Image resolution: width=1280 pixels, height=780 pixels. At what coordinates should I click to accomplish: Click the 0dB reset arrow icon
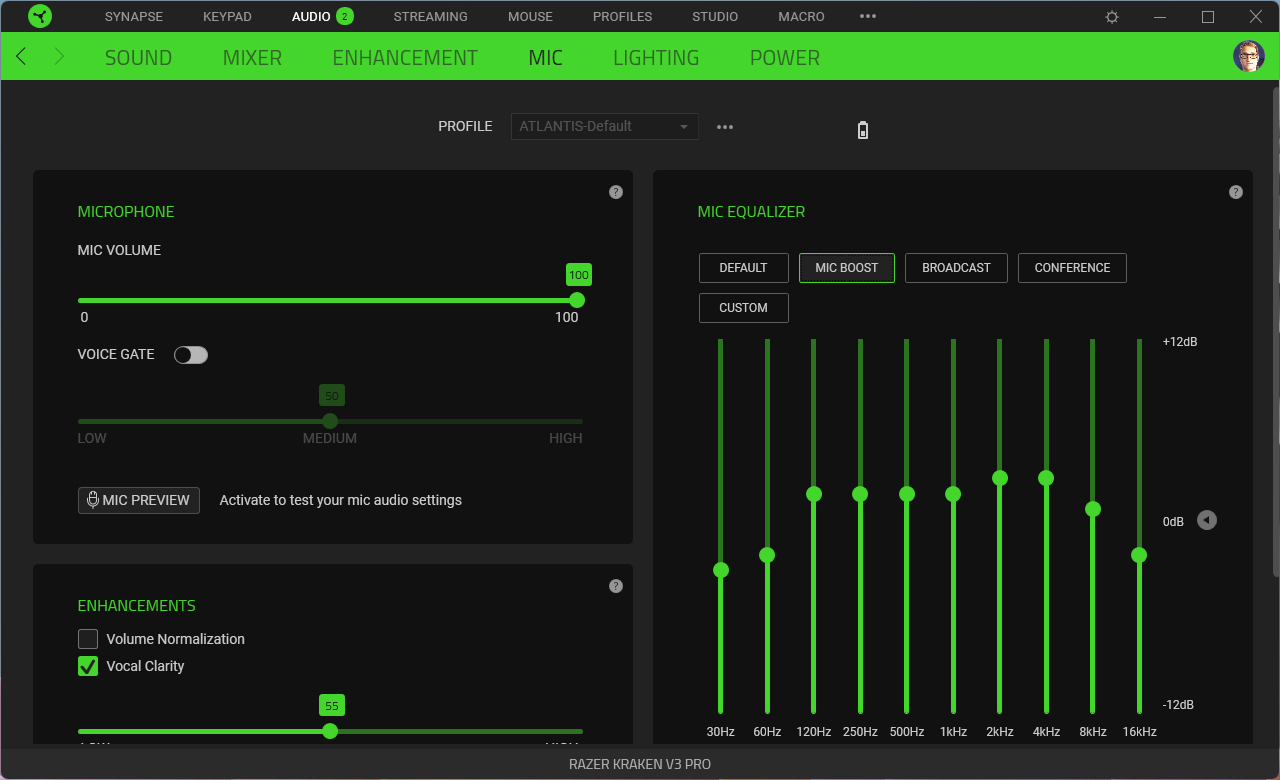click(x=1207, y=520)
